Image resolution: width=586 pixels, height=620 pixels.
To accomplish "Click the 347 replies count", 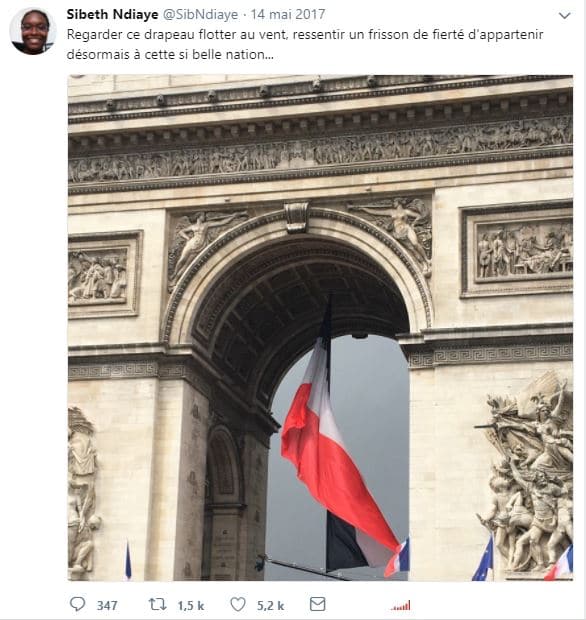I will click(x=107, y=605).
